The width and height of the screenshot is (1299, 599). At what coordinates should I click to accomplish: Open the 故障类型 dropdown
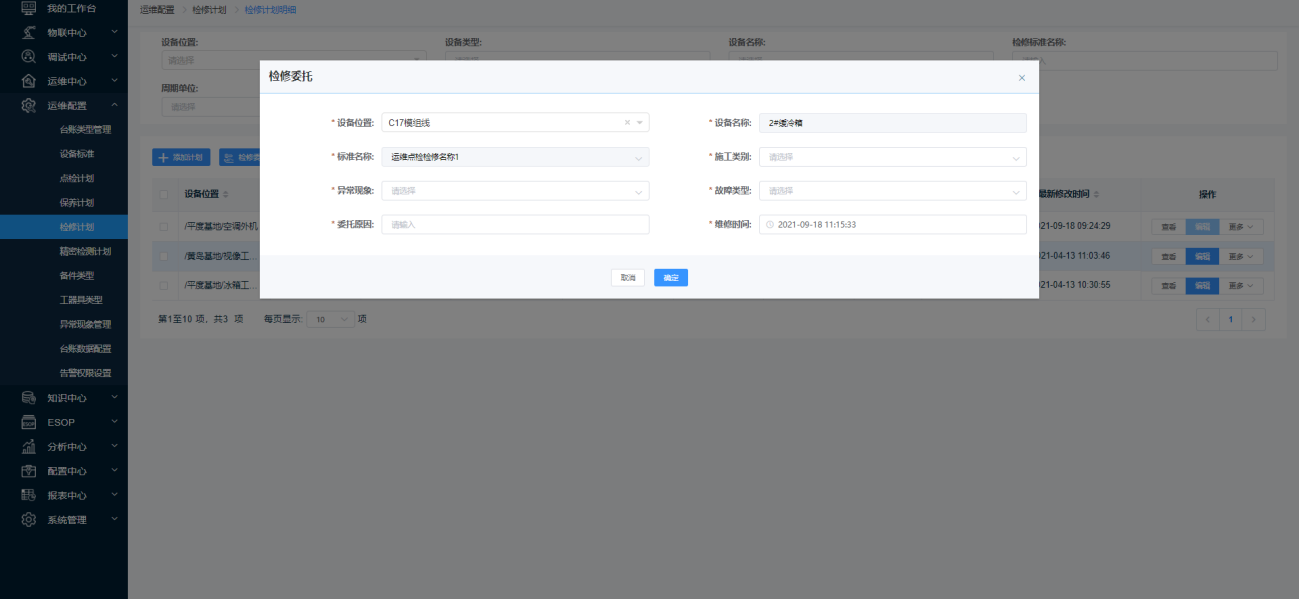pos(892,191)
